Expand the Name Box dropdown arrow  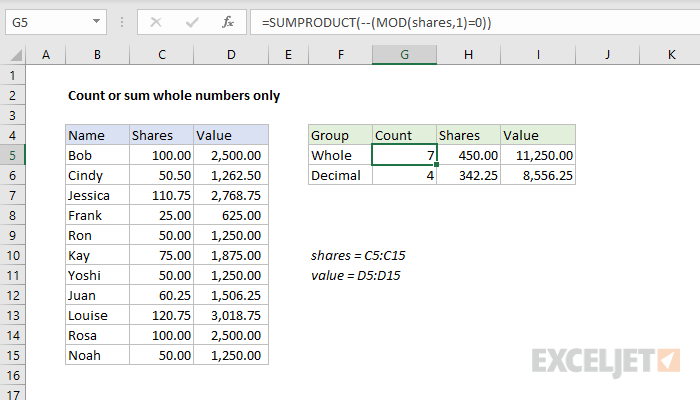point(96,21)
